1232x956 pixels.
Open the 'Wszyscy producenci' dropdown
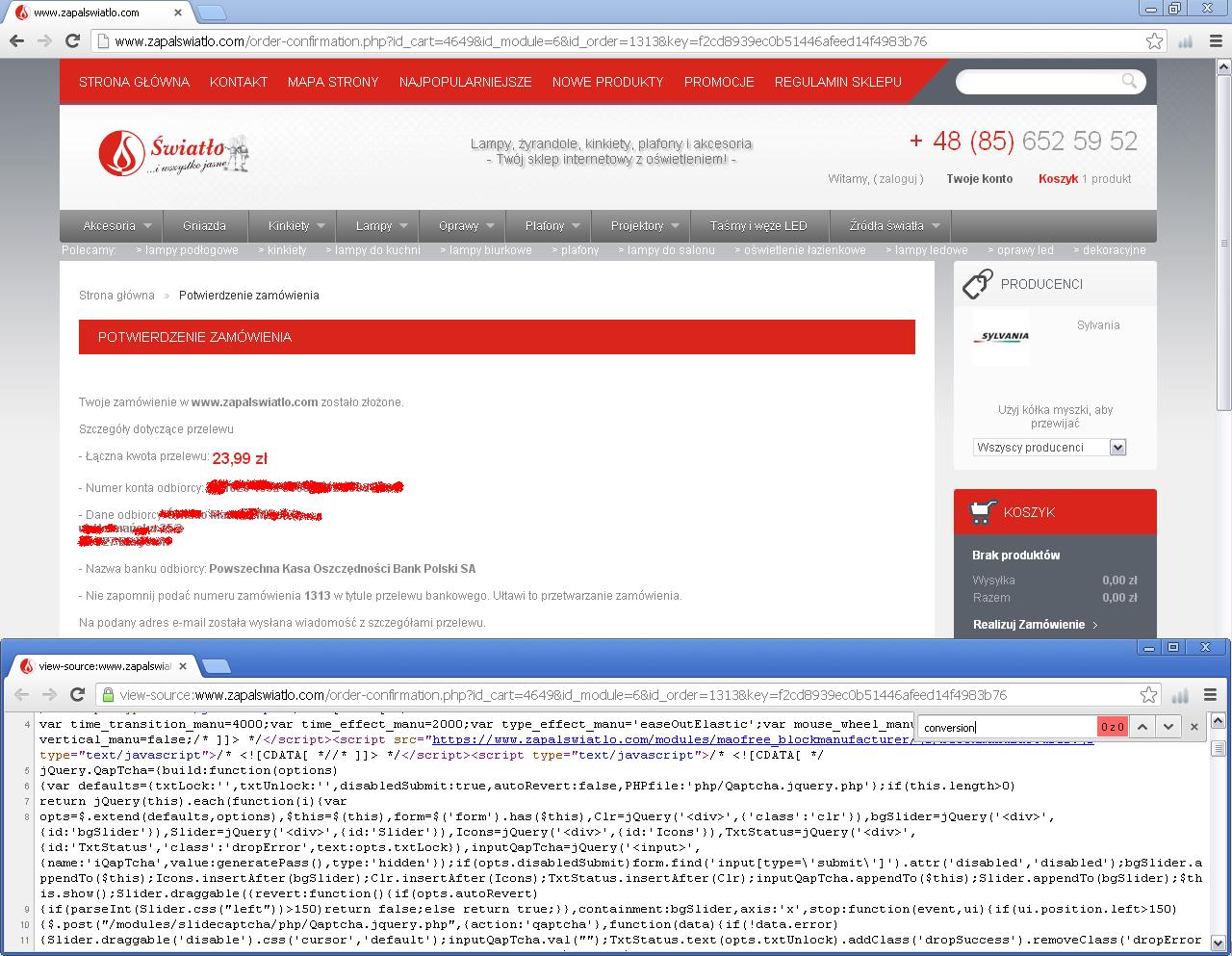[1049, 447]
